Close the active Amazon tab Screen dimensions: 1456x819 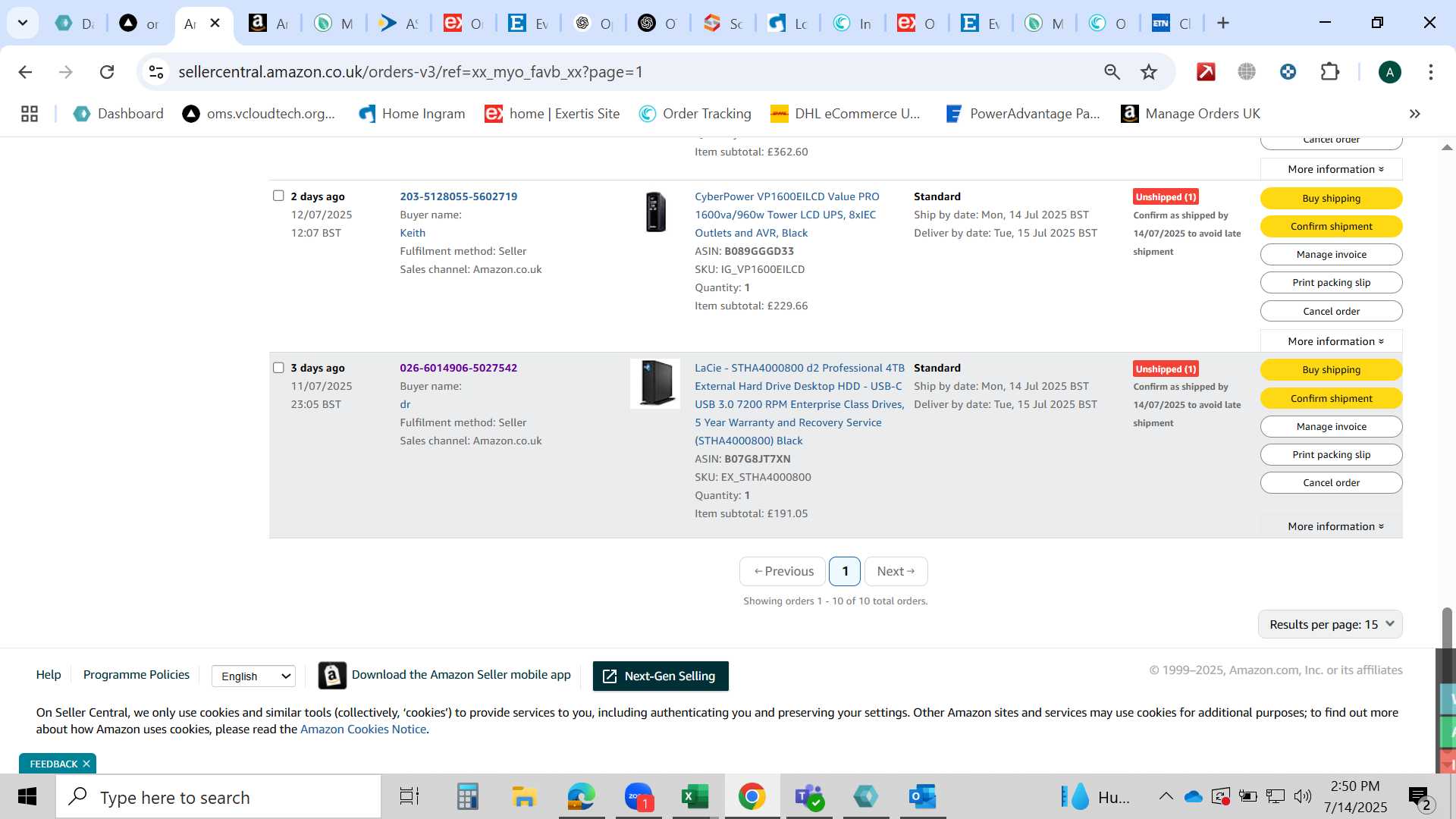pyautogui.click(x=215, y=23)
